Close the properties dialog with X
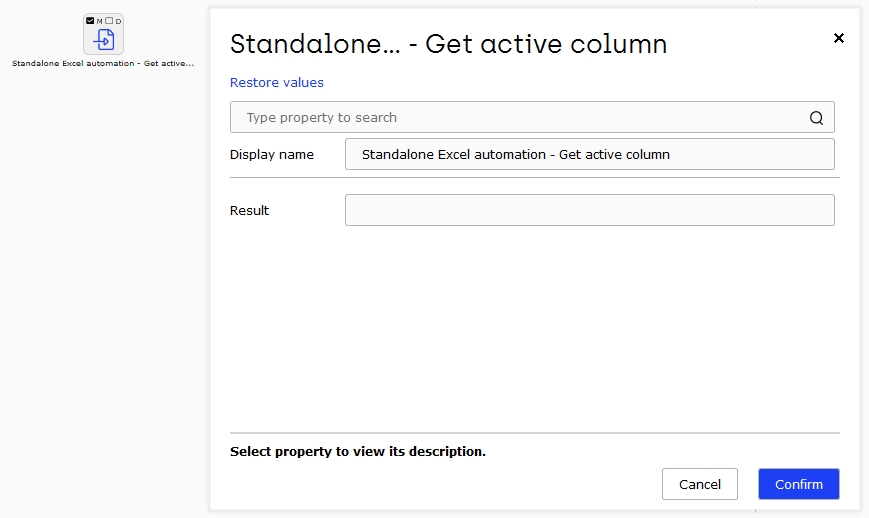The width and height of the screenshot is (869, 518). point(839,38)
